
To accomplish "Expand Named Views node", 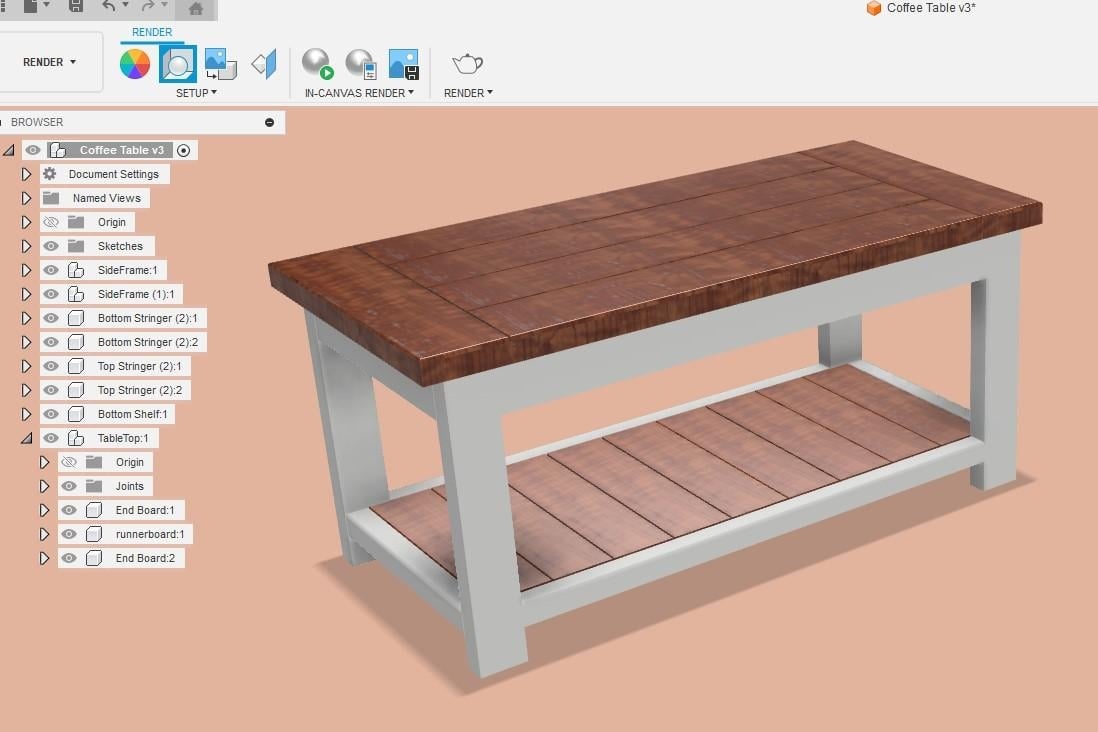I will tap(26, 198).
